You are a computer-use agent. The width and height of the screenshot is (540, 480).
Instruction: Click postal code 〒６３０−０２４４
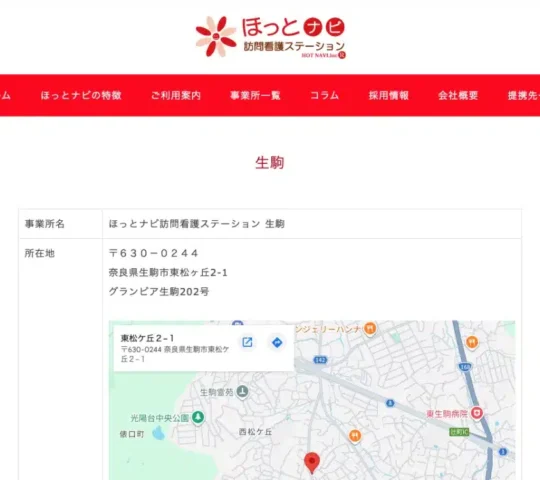click(x=154, y=253)
